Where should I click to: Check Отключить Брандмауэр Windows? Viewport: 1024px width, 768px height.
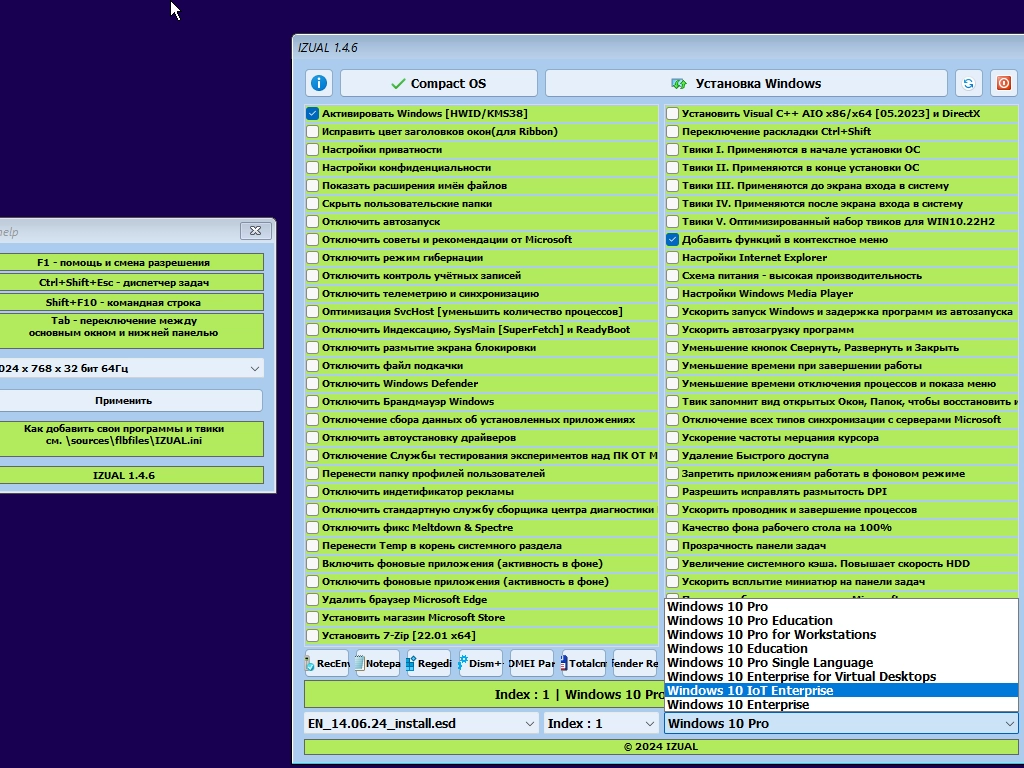pyautogui.click(x=312, y=401)
